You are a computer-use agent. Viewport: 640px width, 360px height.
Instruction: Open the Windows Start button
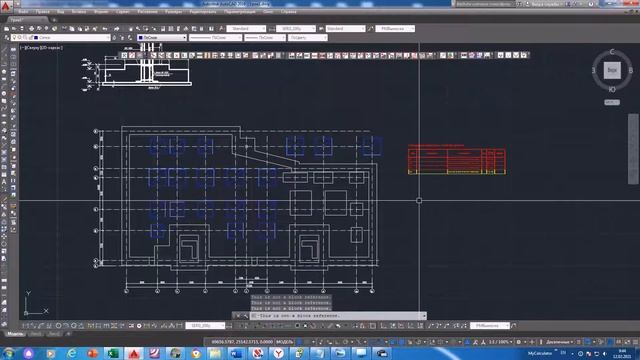8,353
